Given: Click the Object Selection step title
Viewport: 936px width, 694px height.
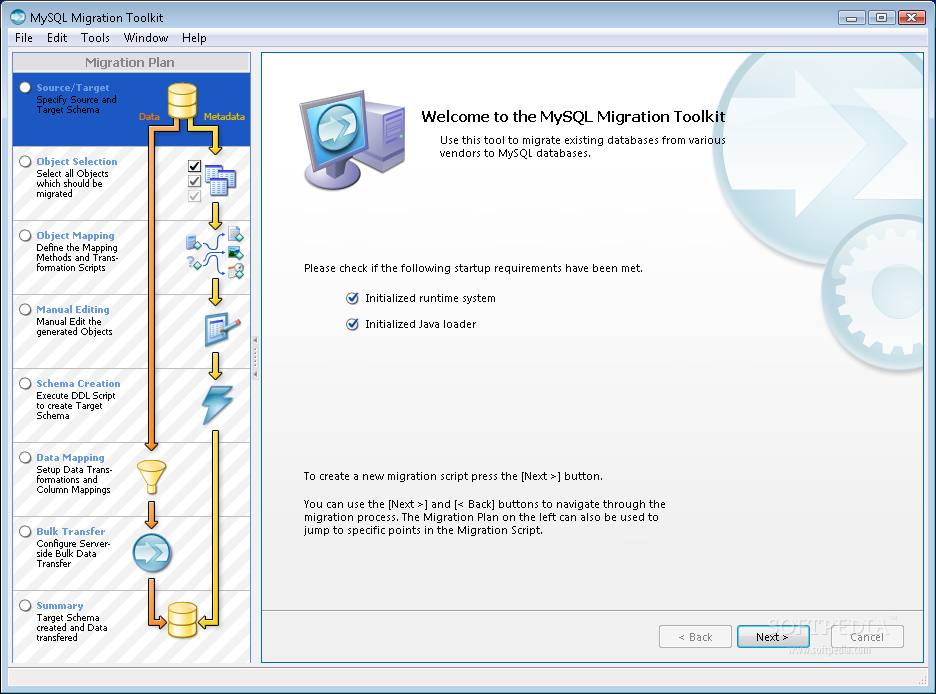Looking at the screenshot, I should tap(77, 161).
